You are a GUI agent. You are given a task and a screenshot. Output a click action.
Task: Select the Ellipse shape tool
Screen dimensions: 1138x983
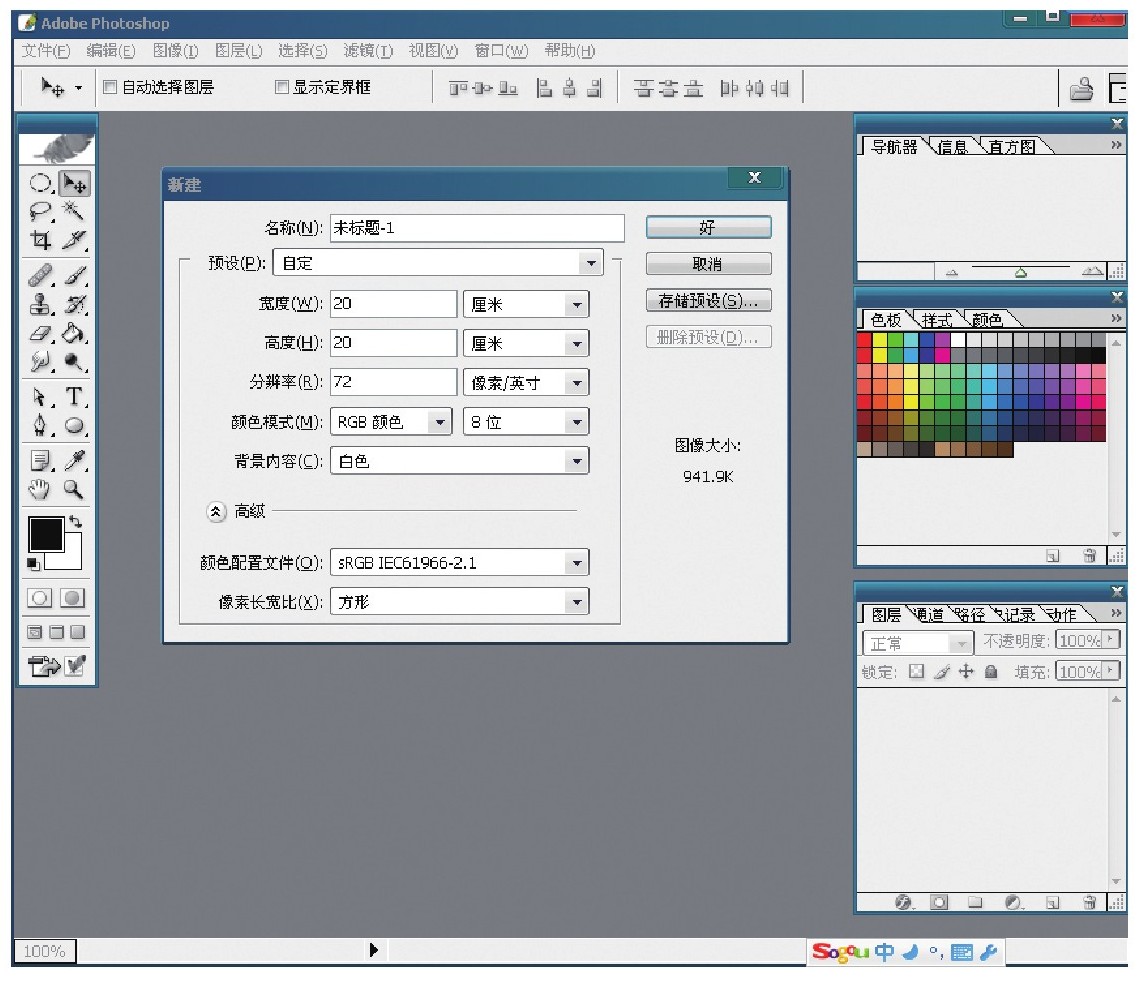tap(74, 425)
